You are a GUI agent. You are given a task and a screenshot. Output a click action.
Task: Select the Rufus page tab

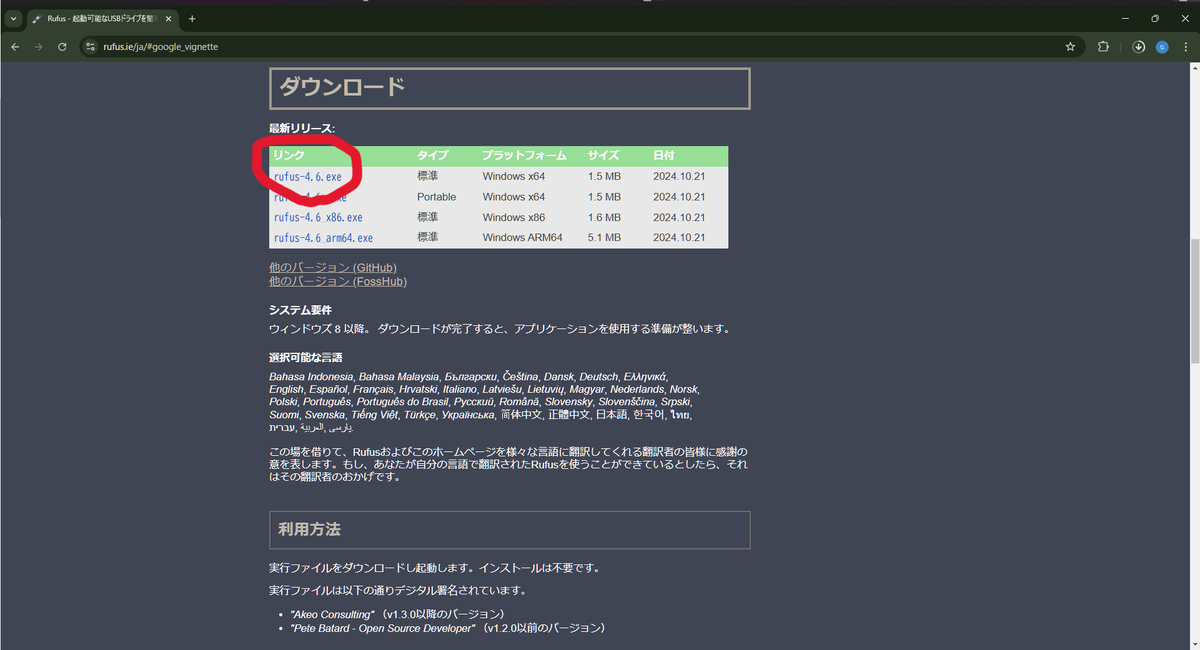click(x=103, y=19)
